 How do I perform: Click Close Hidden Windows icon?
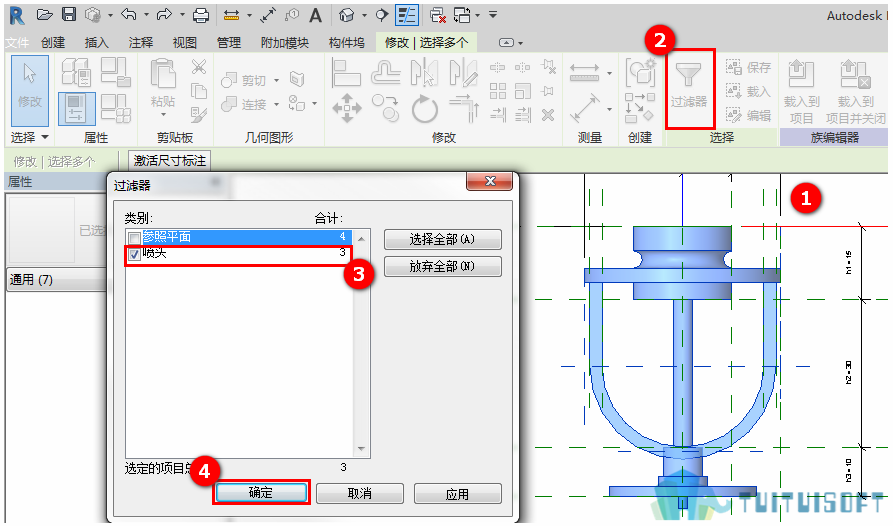437,15
